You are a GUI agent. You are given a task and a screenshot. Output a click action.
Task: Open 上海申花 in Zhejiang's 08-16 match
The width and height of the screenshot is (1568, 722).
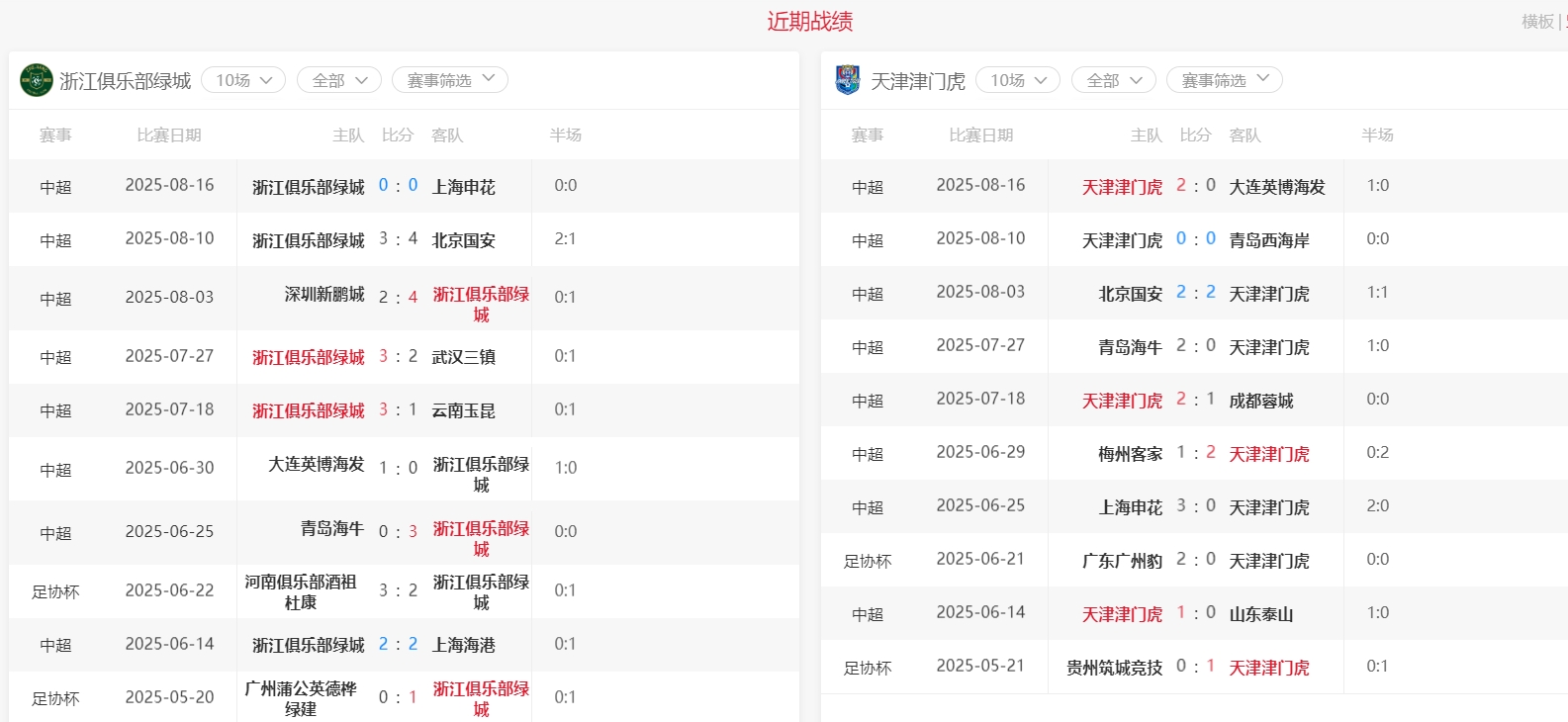pyautogui.click(x=463, y=187)
